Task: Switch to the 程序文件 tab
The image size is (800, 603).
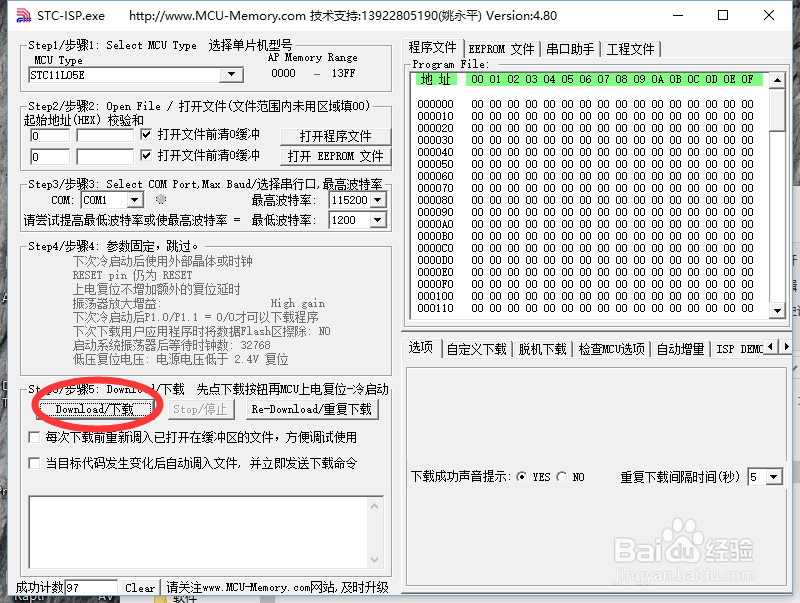Action: pos(433,48)
